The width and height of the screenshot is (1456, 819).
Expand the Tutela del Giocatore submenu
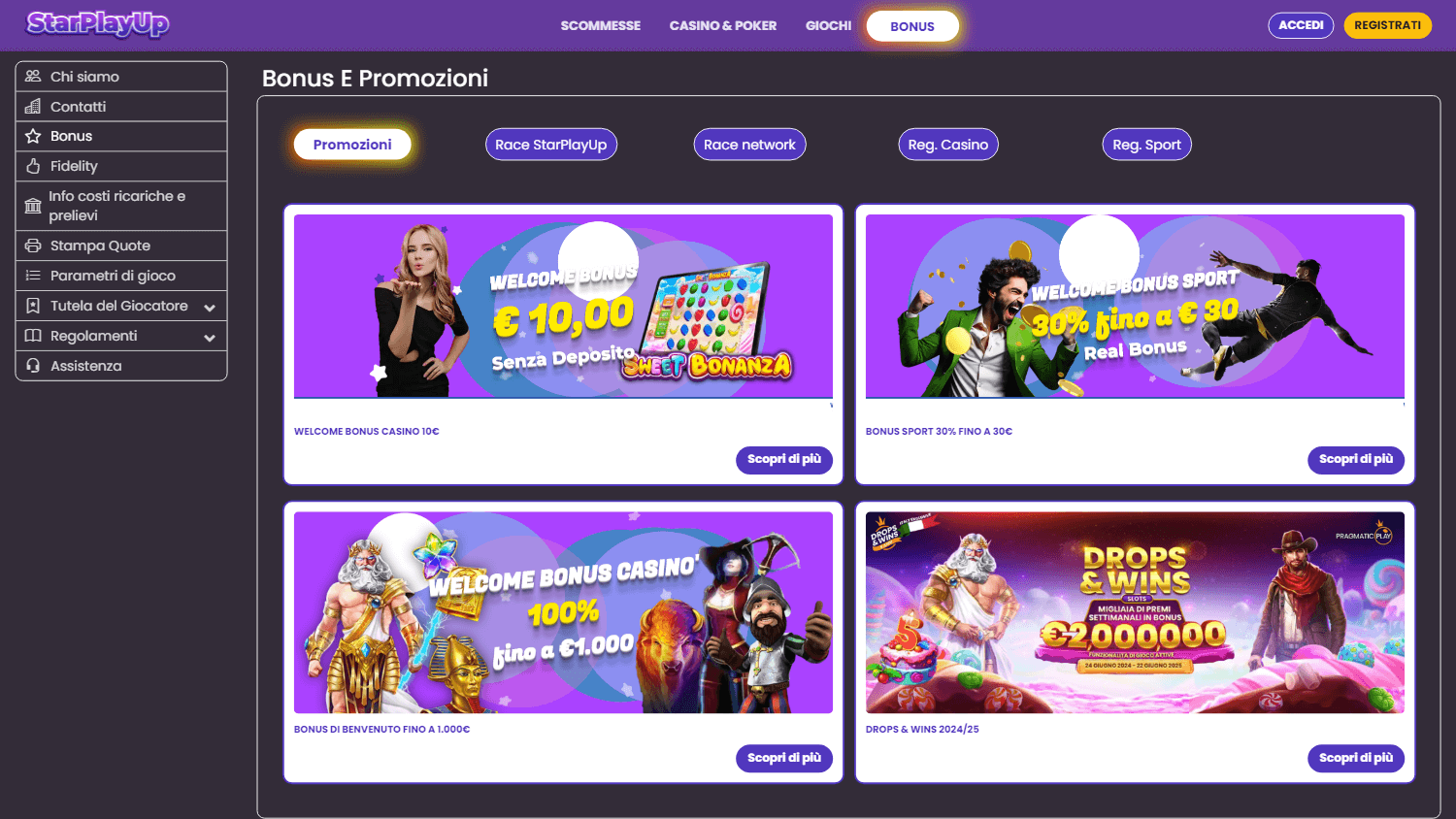click(210, 308)
